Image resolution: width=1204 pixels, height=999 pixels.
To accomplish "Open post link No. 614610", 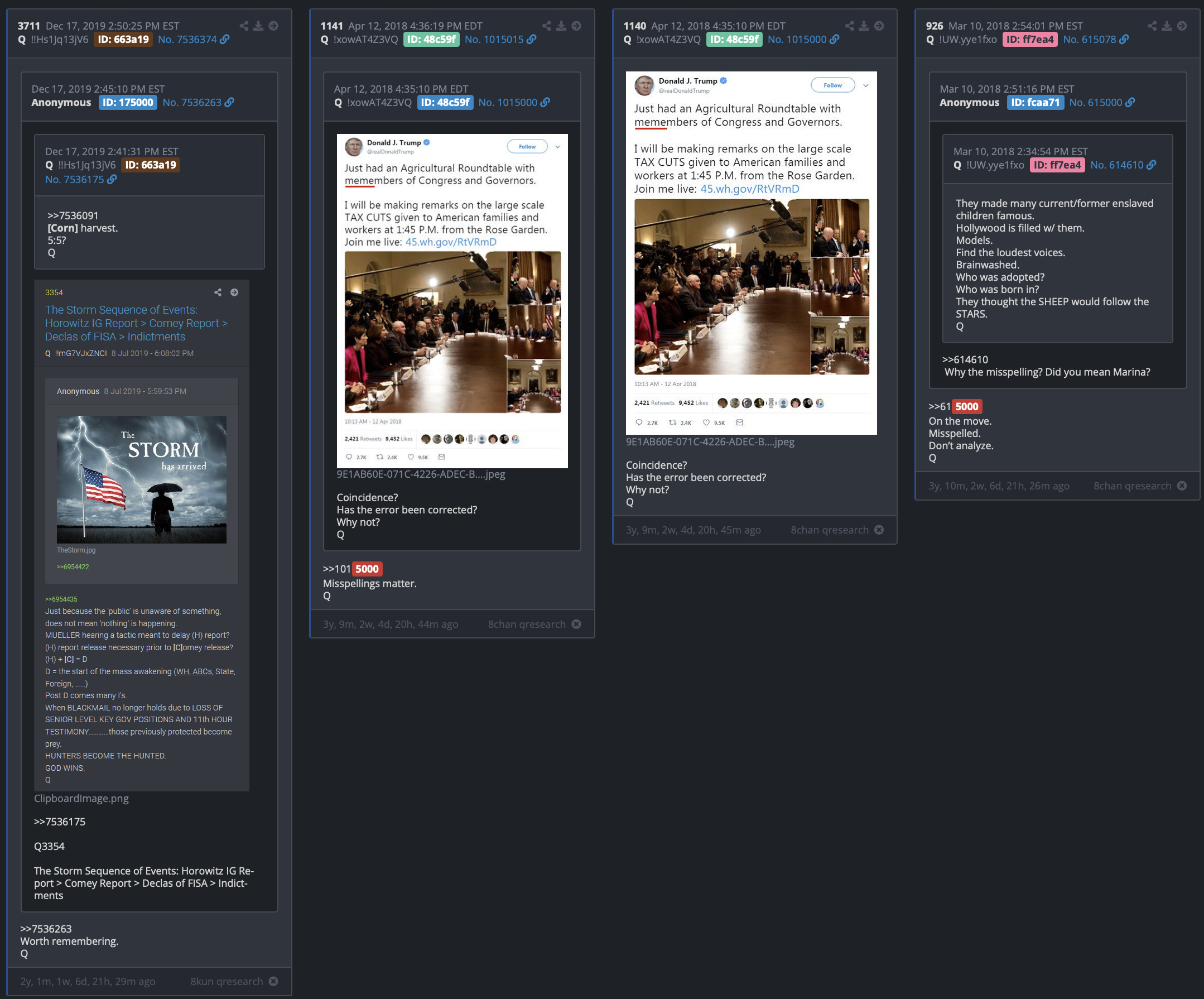I will [1123, 165].
